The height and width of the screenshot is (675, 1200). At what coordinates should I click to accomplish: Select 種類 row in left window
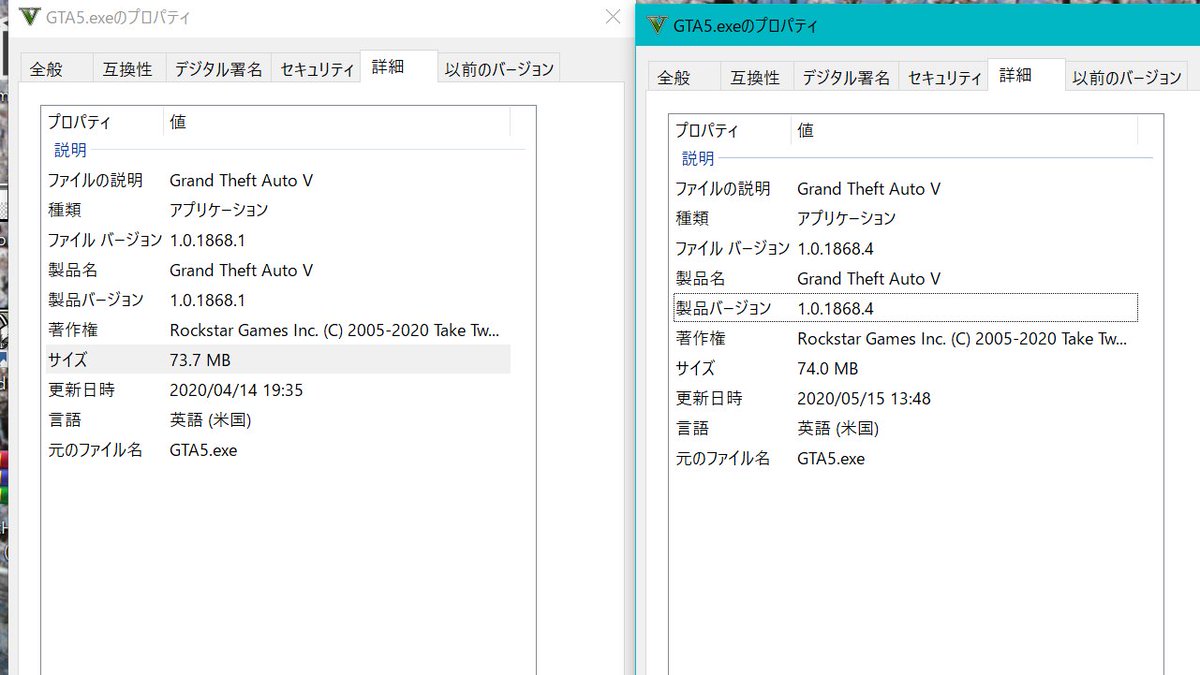[x=277, y=210]
